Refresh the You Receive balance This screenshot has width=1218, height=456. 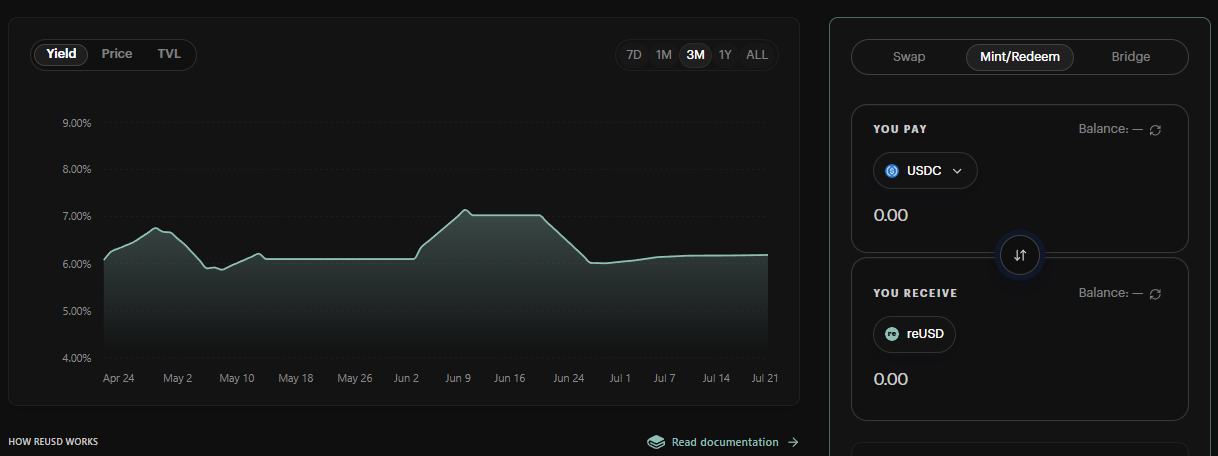[x=1155, y=294]
